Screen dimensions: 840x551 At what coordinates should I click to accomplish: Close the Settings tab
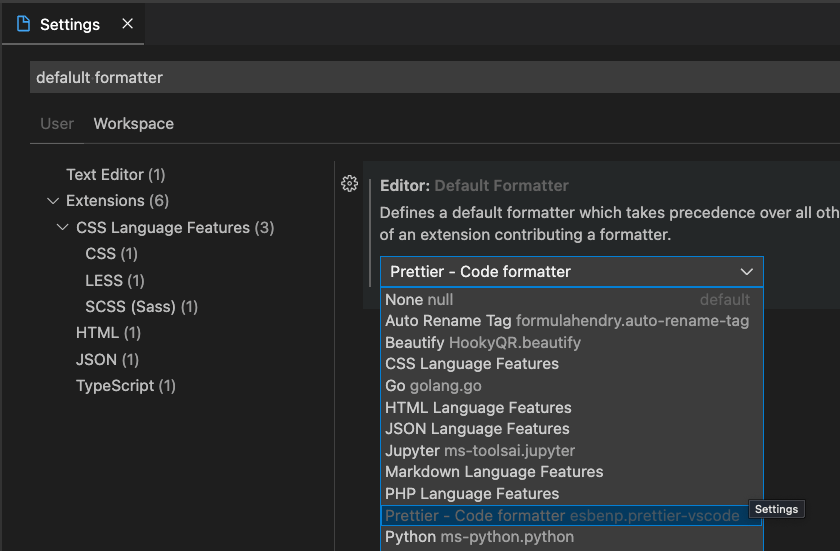click(x=128, y=24)
